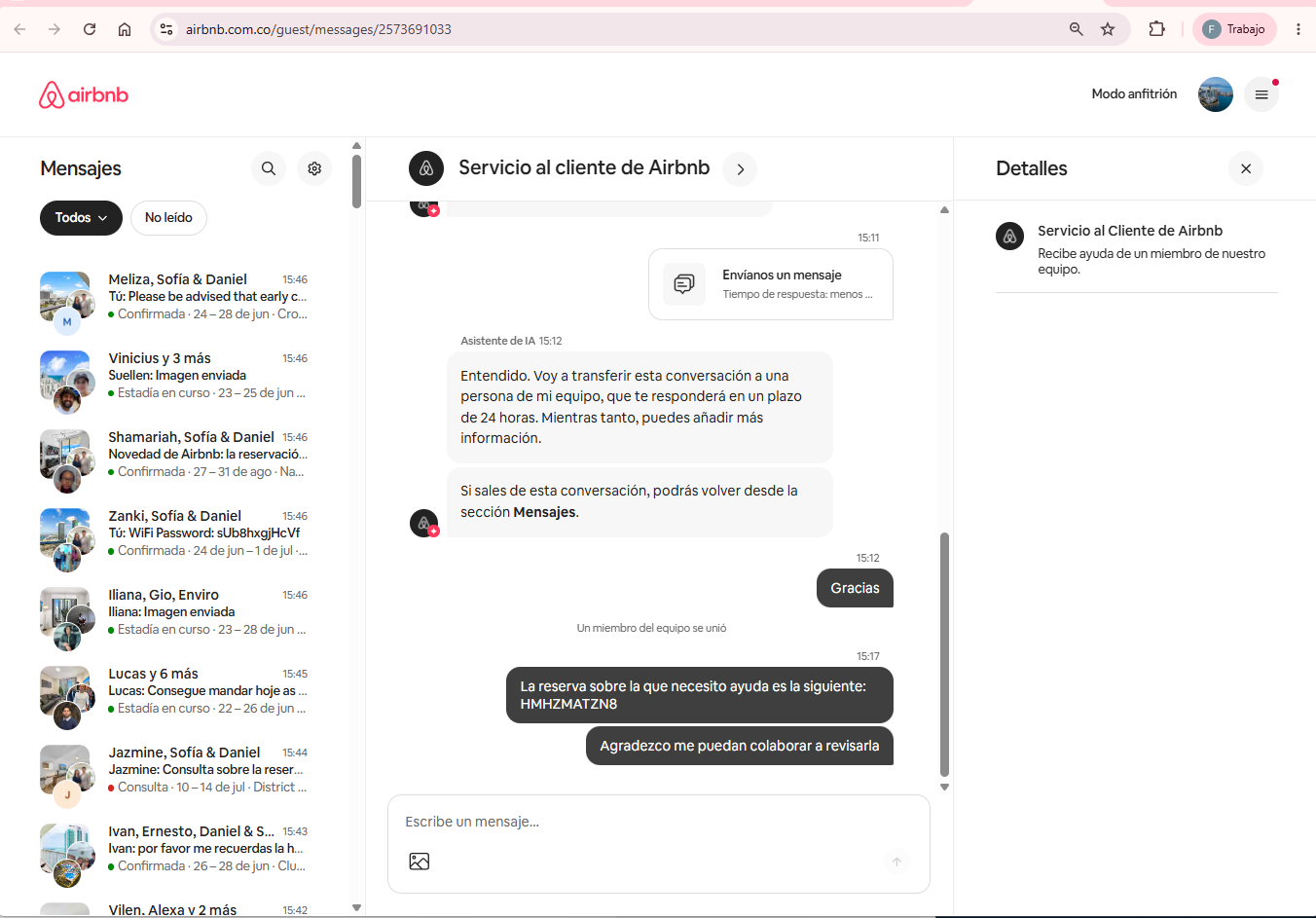Switch to Modo anfitrión
The height and width of the screenshot is (918, 1316).
pos(1134,94)
